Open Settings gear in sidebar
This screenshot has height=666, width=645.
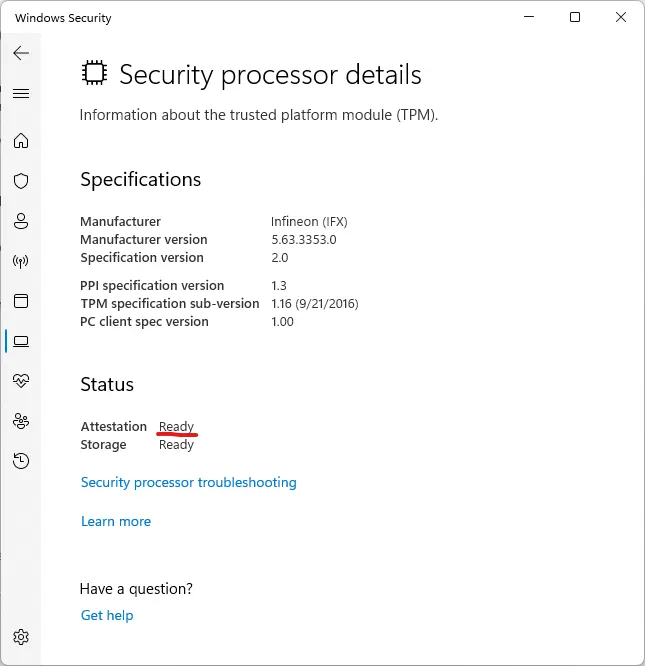coord(21,637)
